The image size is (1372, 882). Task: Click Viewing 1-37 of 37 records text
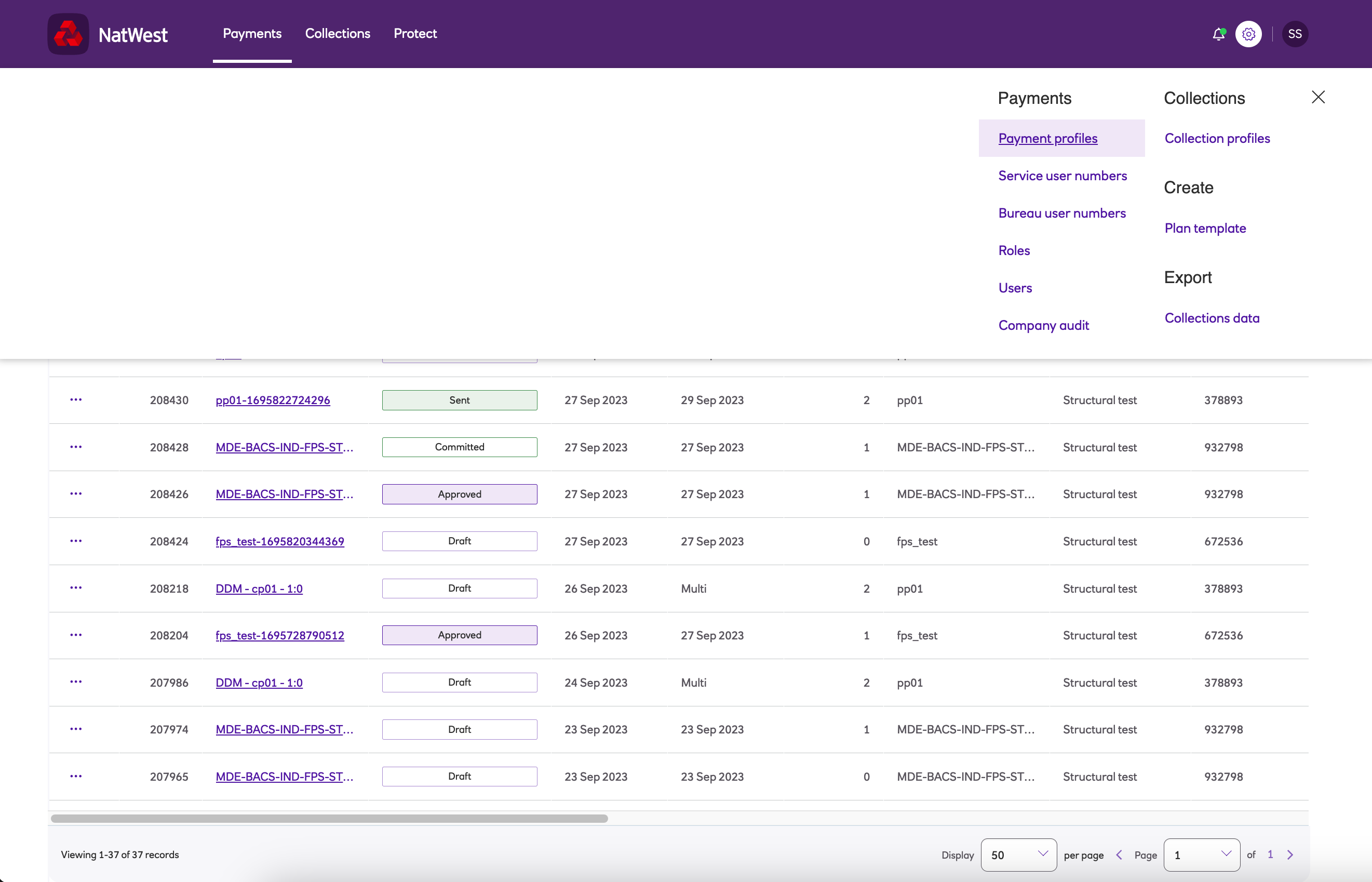(119, 854)
